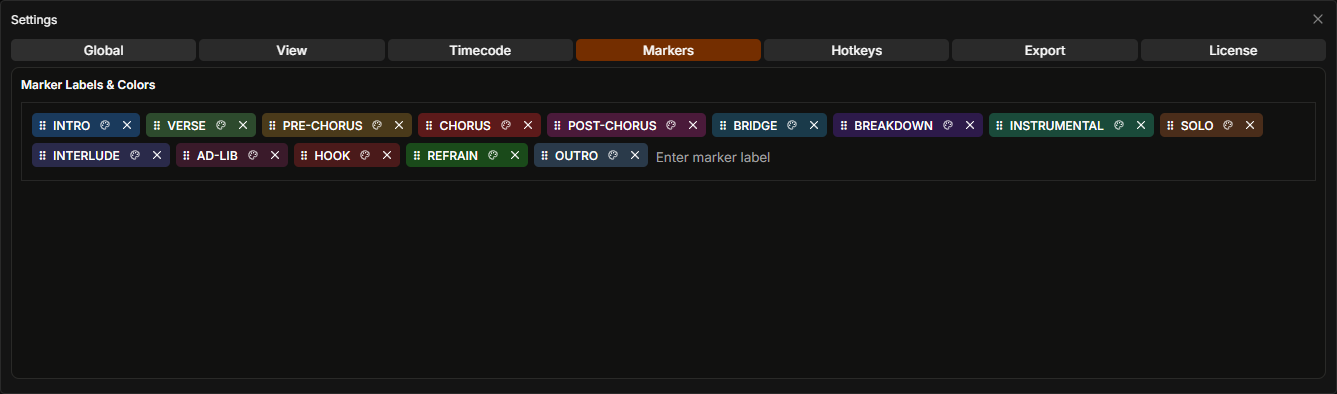Open the License tab

[1233, 50]
